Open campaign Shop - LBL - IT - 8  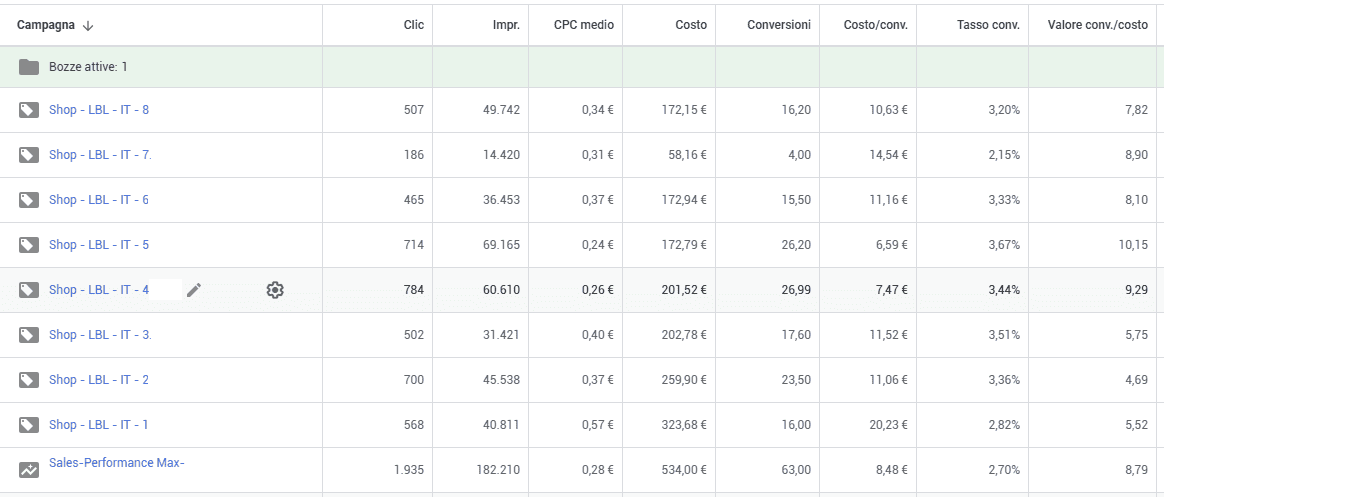99,110
